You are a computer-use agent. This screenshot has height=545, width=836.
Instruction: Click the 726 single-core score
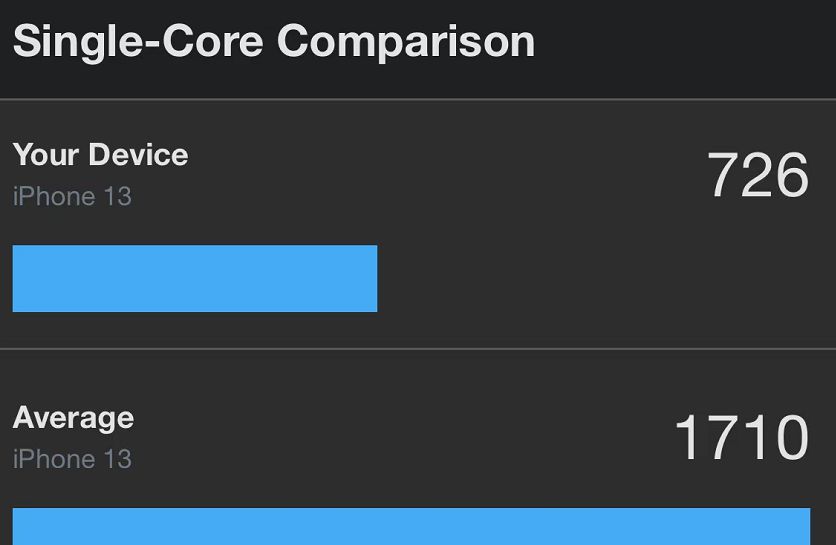(x=758, y=175)
